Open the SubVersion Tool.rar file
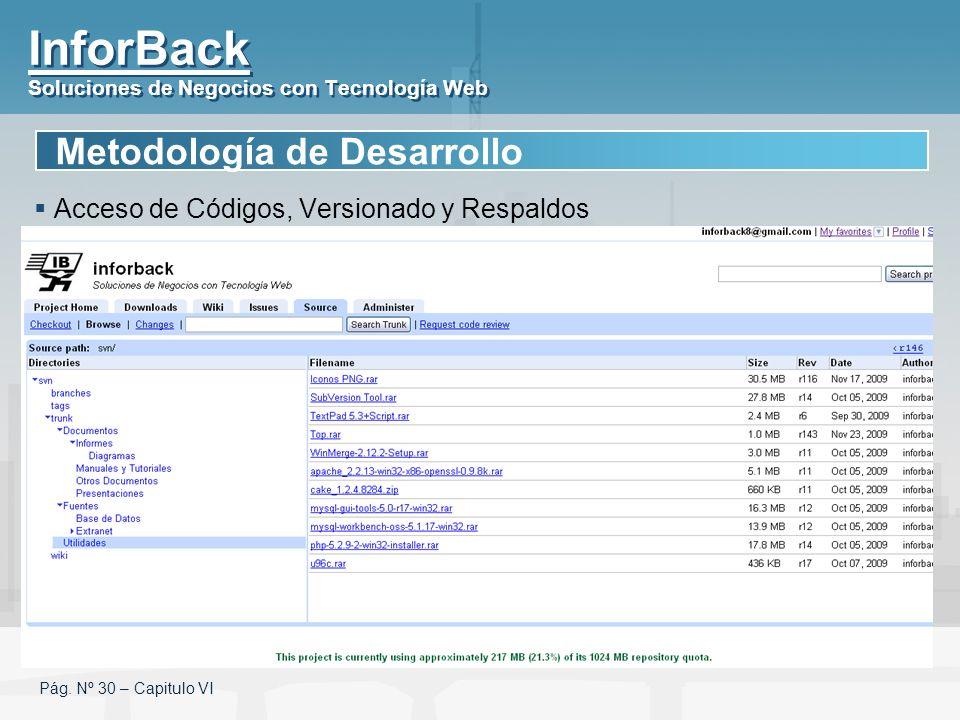This screenshot has height=720, width=960. click(353, 397)
